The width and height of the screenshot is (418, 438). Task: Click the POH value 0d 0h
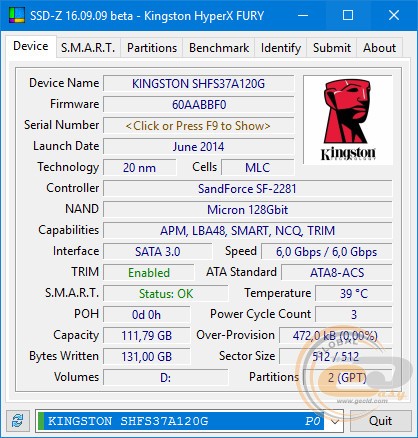[147, 315]
